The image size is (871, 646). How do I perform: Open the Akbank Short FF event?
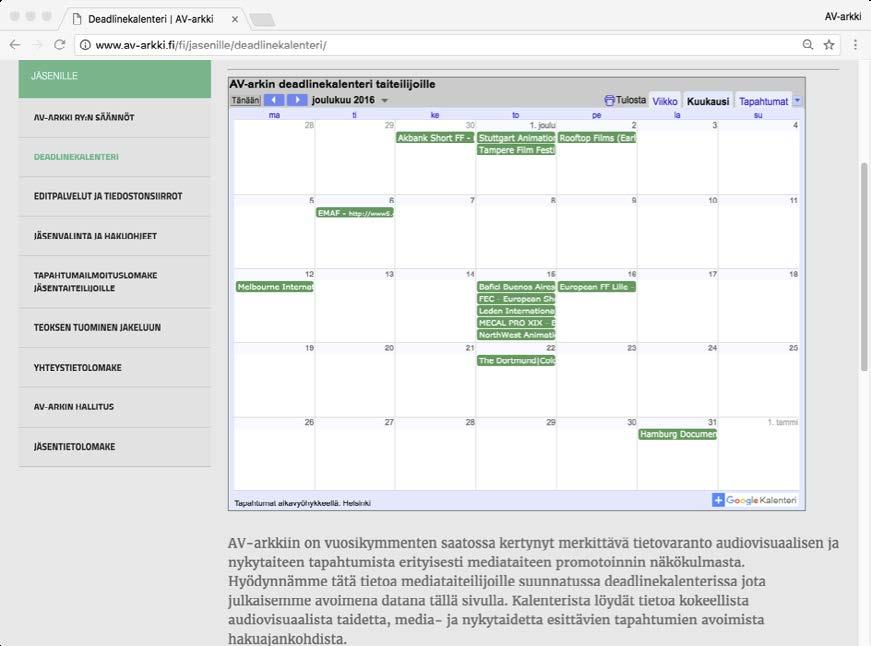pos(435,138)
